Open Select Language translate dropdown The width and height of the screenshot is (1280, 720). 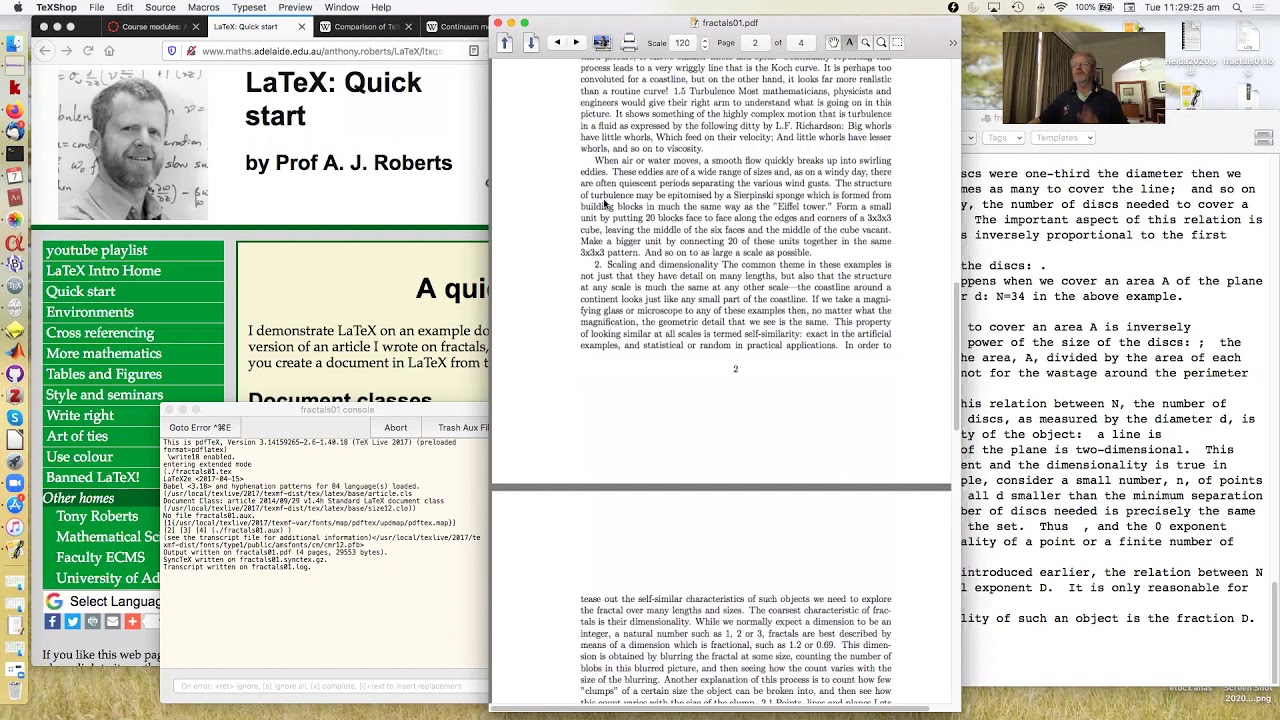coord(102,601)
